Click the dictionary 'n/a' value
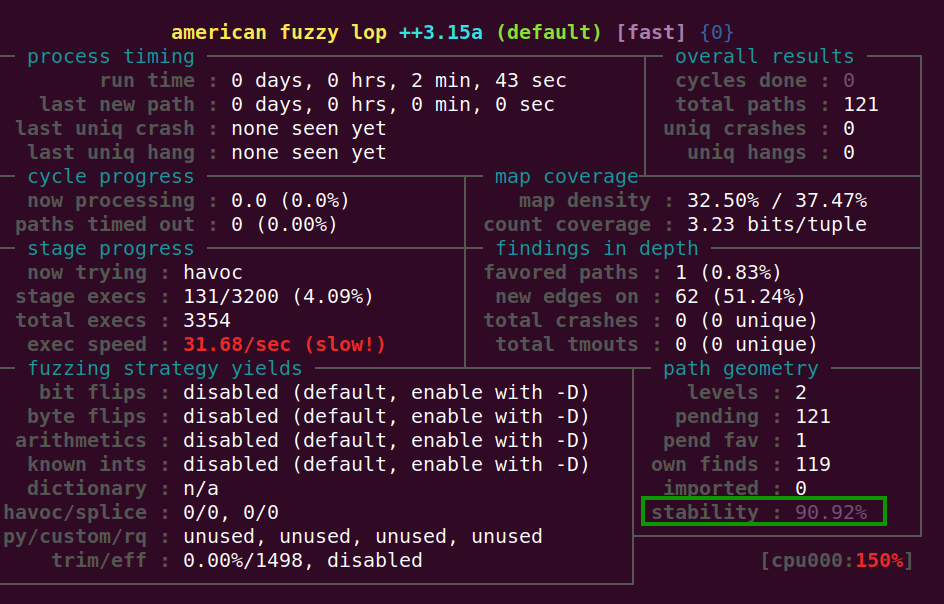 coord(200,489)
